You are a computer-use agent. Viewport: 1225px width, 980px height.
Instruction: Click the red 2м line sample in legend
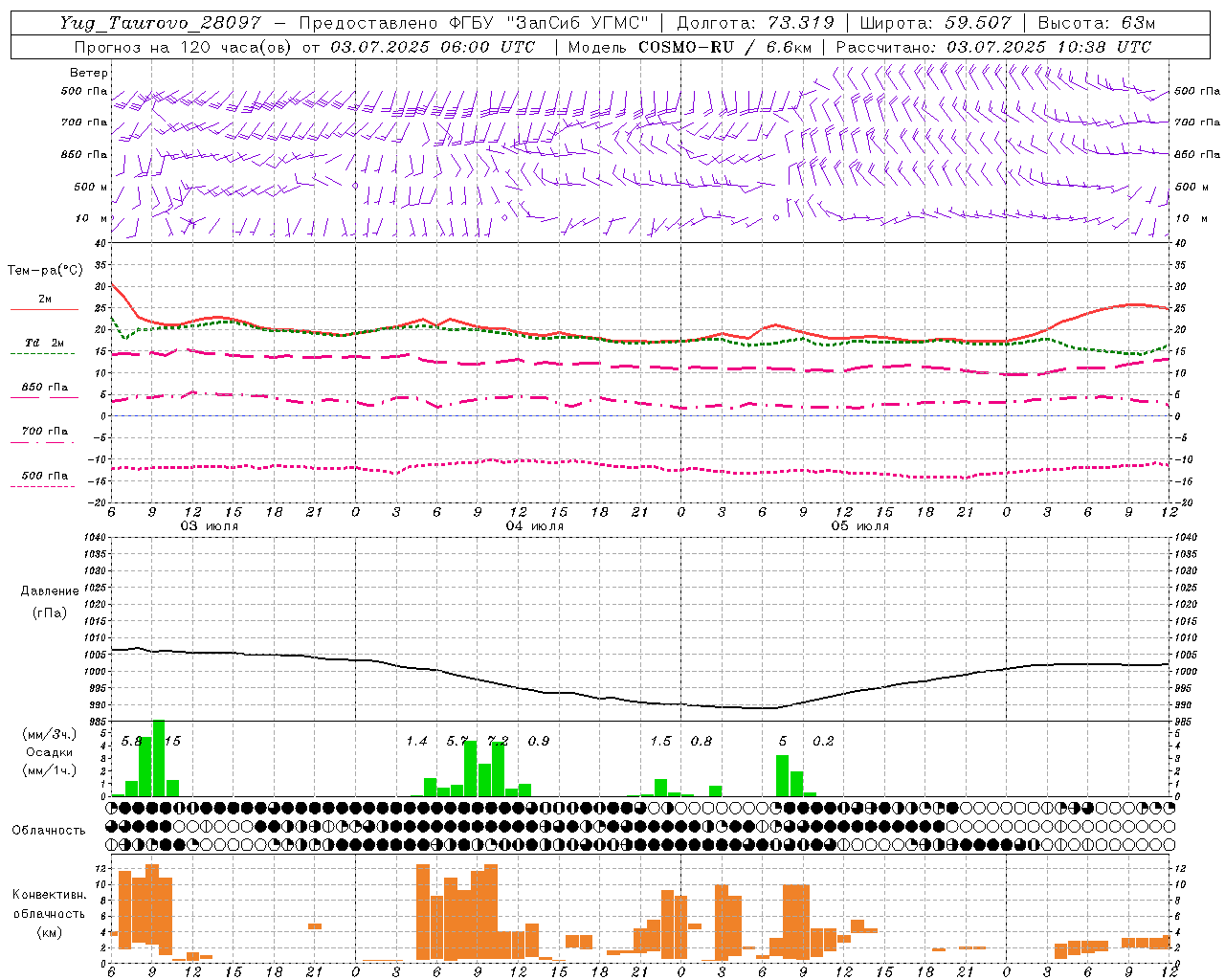pos(44,309)
